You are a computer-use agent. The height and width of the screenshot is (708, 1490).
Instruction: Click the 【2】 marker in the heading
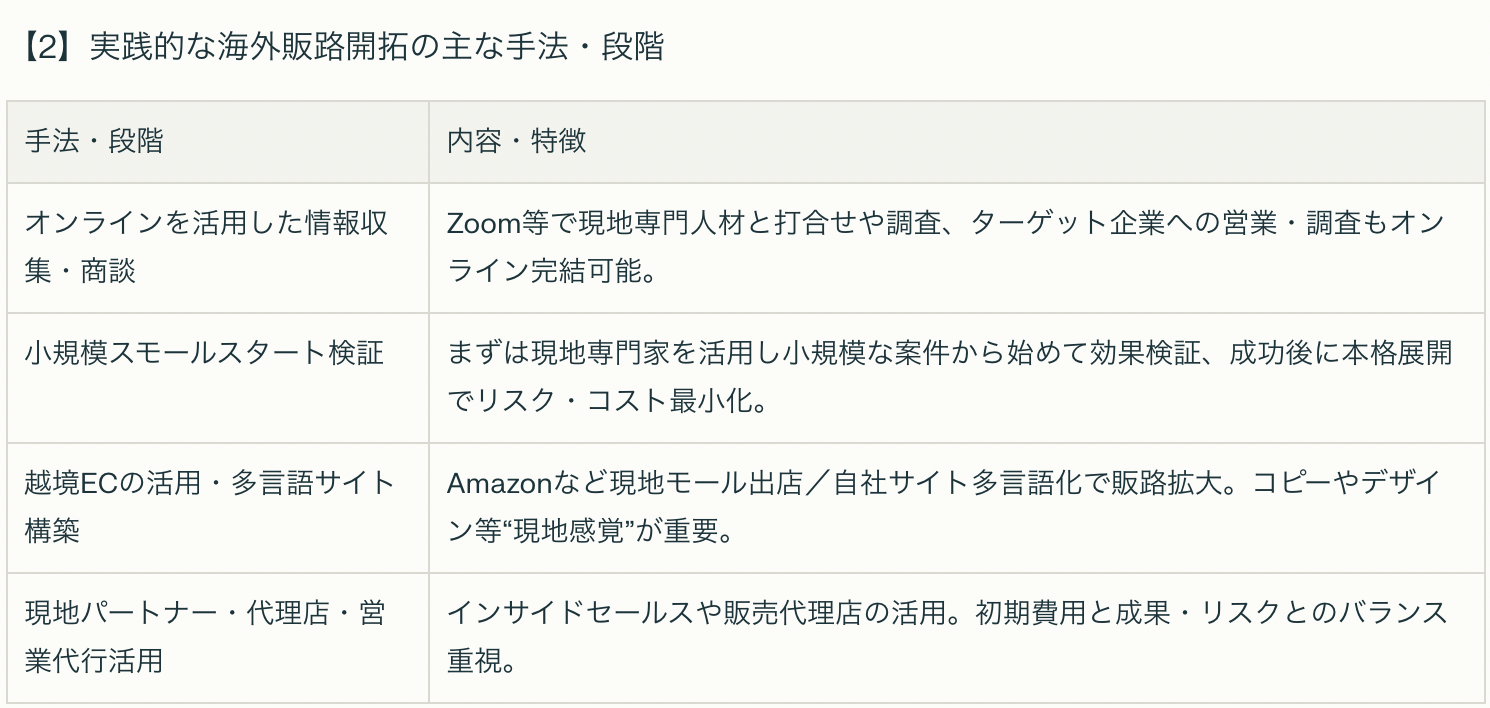coord(49,47)
